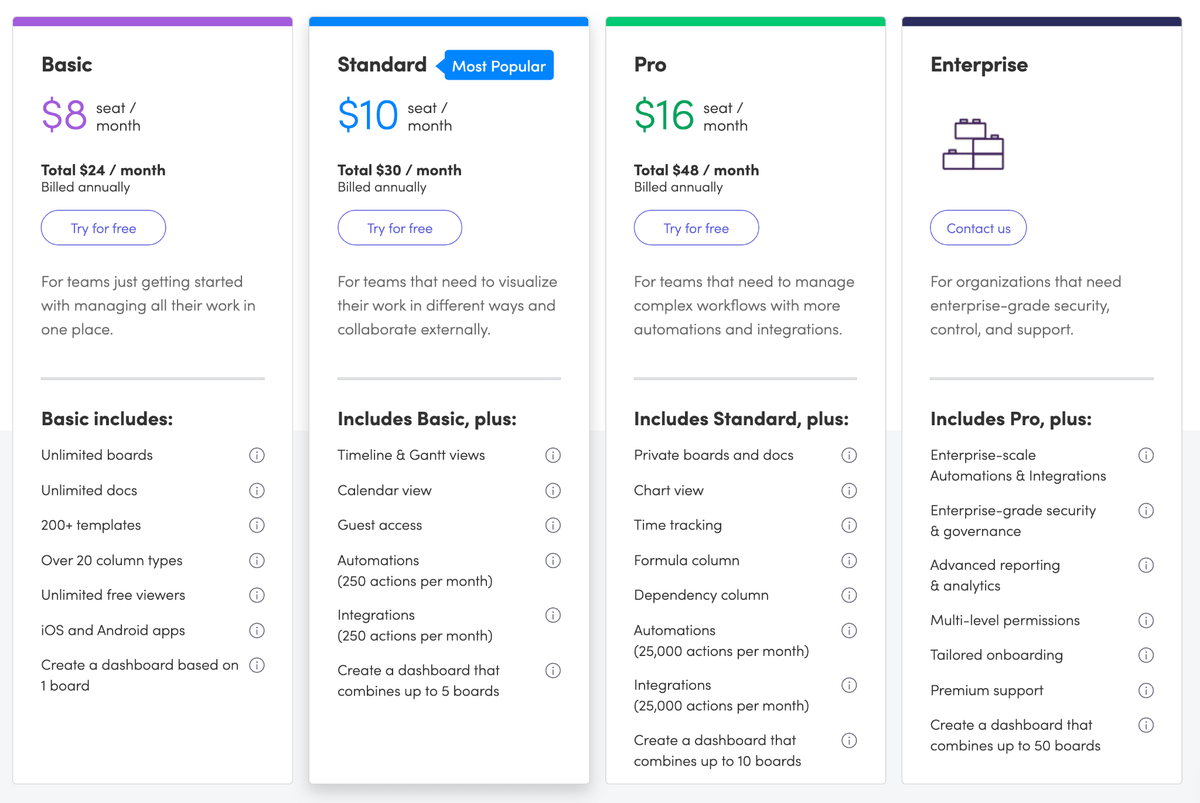
Task: Show info for Private boards and docs
Action: (849, 455)
